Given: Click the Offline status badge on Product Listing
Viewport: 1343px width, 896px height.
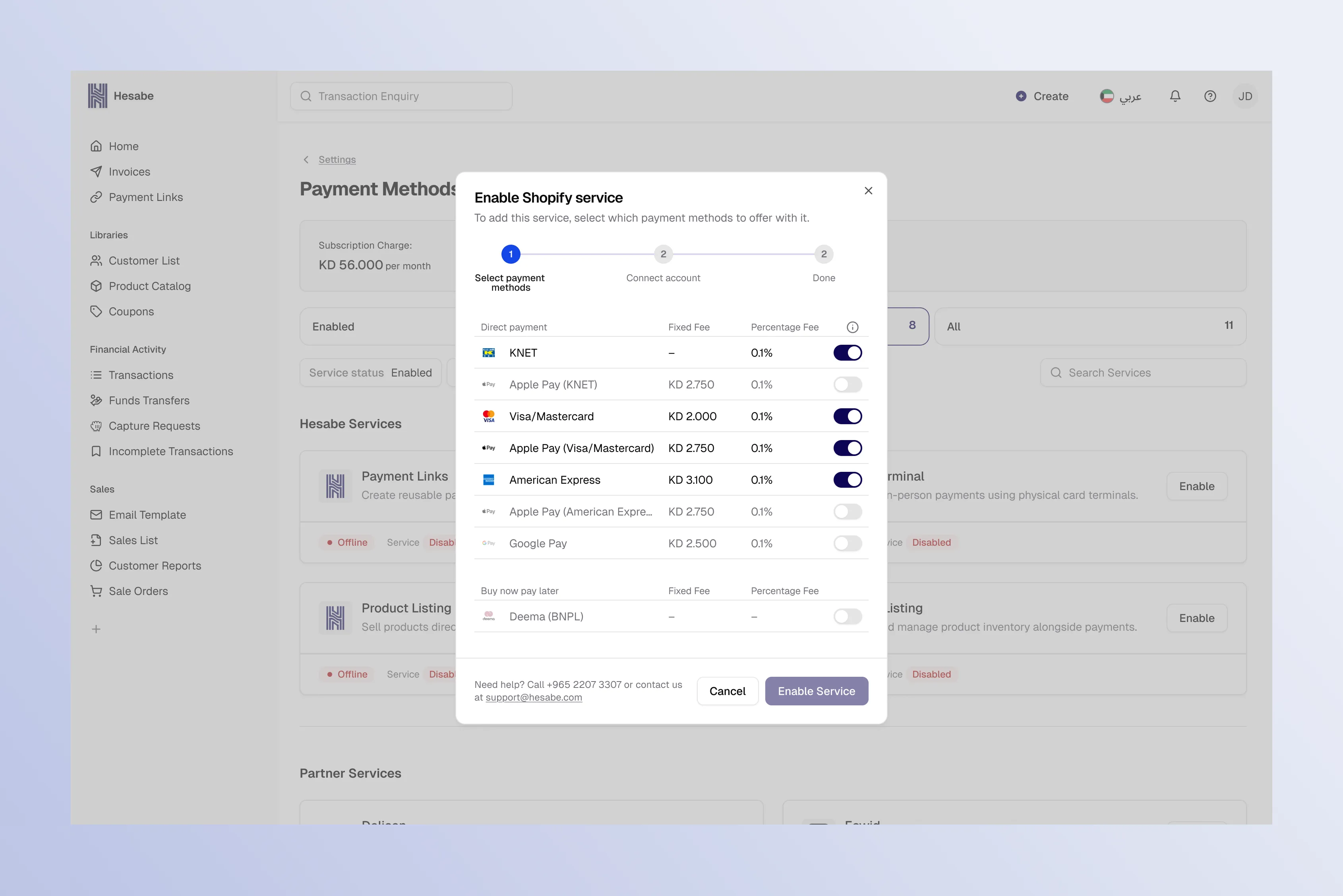Looking at the screenshot, I should [x=346, y=674].
